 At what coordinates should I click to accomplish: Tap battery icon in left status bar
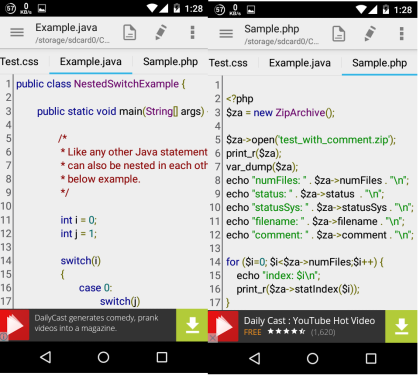coord(177,8)
